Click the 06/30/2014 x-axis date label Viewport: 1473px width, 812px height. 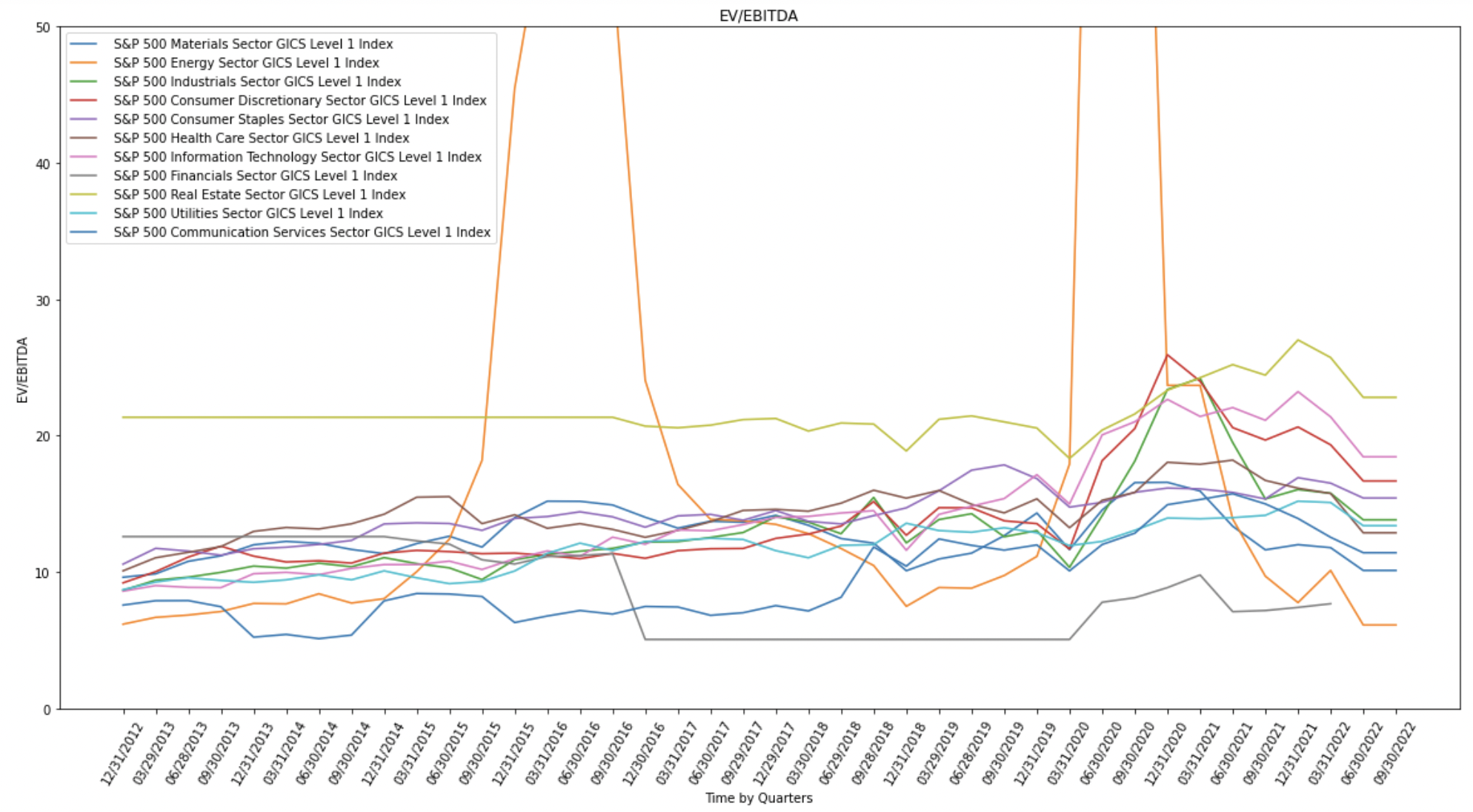[317, 753]
